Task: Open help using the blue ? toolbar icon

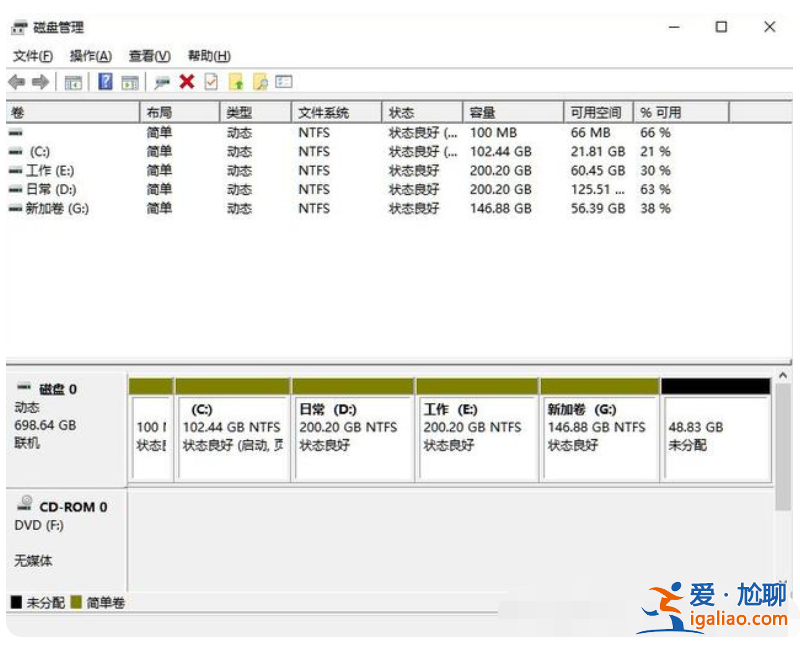Action: 104,81
